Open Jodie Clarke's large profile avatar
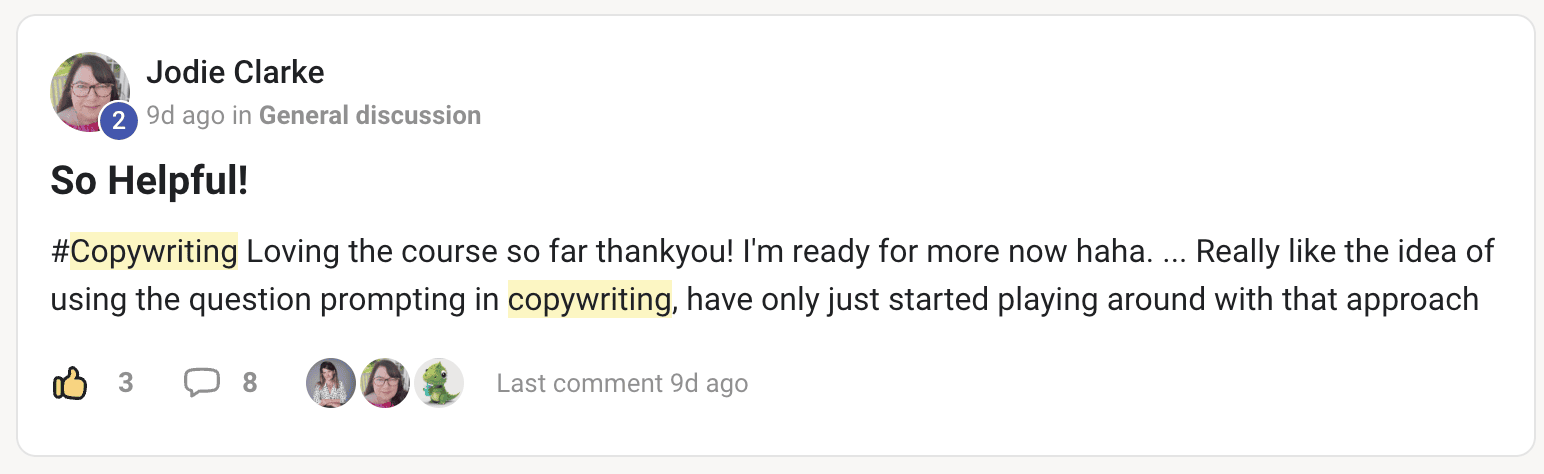1544x474 pixels. tap(88, 90)
